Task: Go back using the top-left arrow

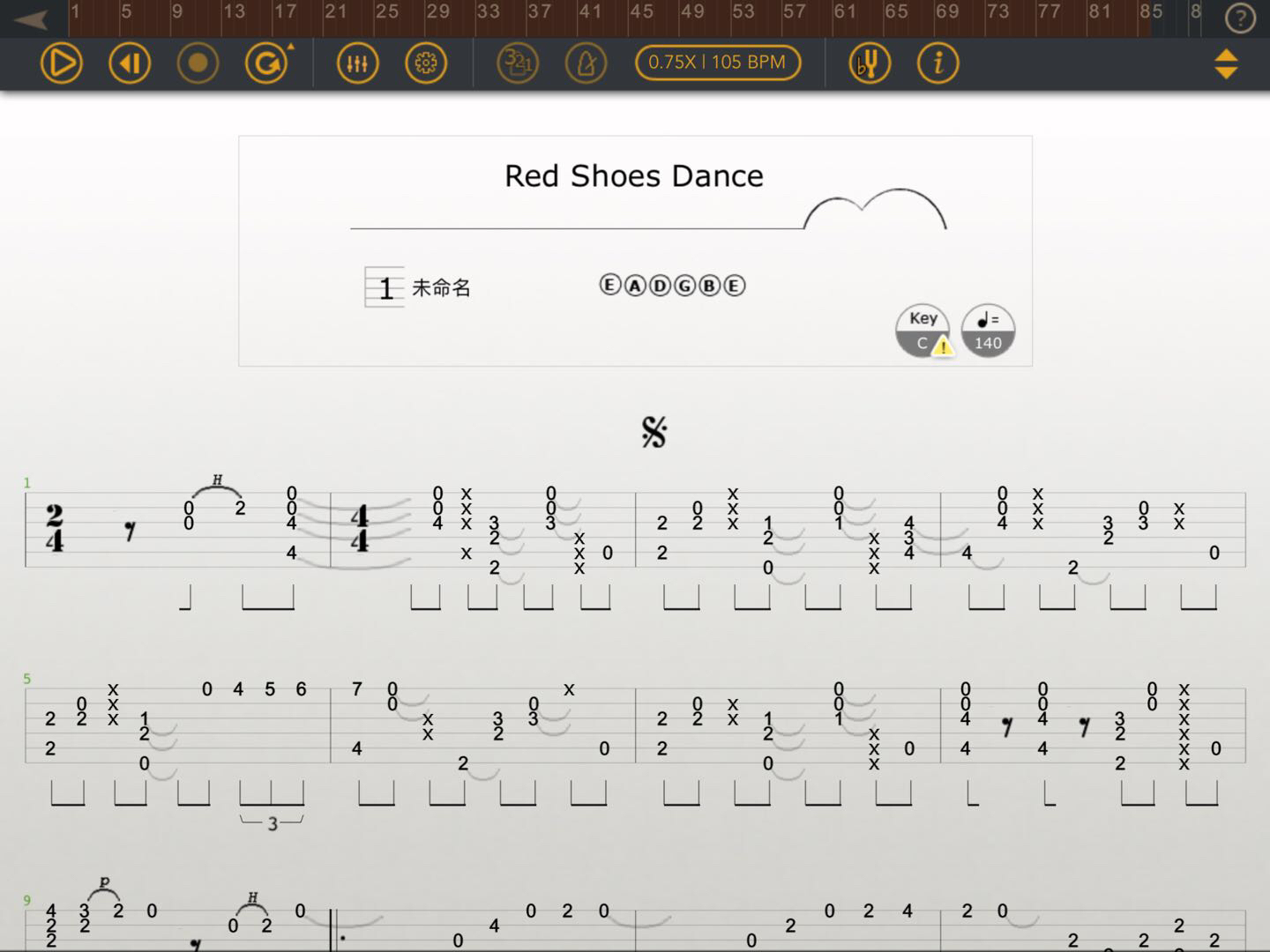Action: point(31,19)
